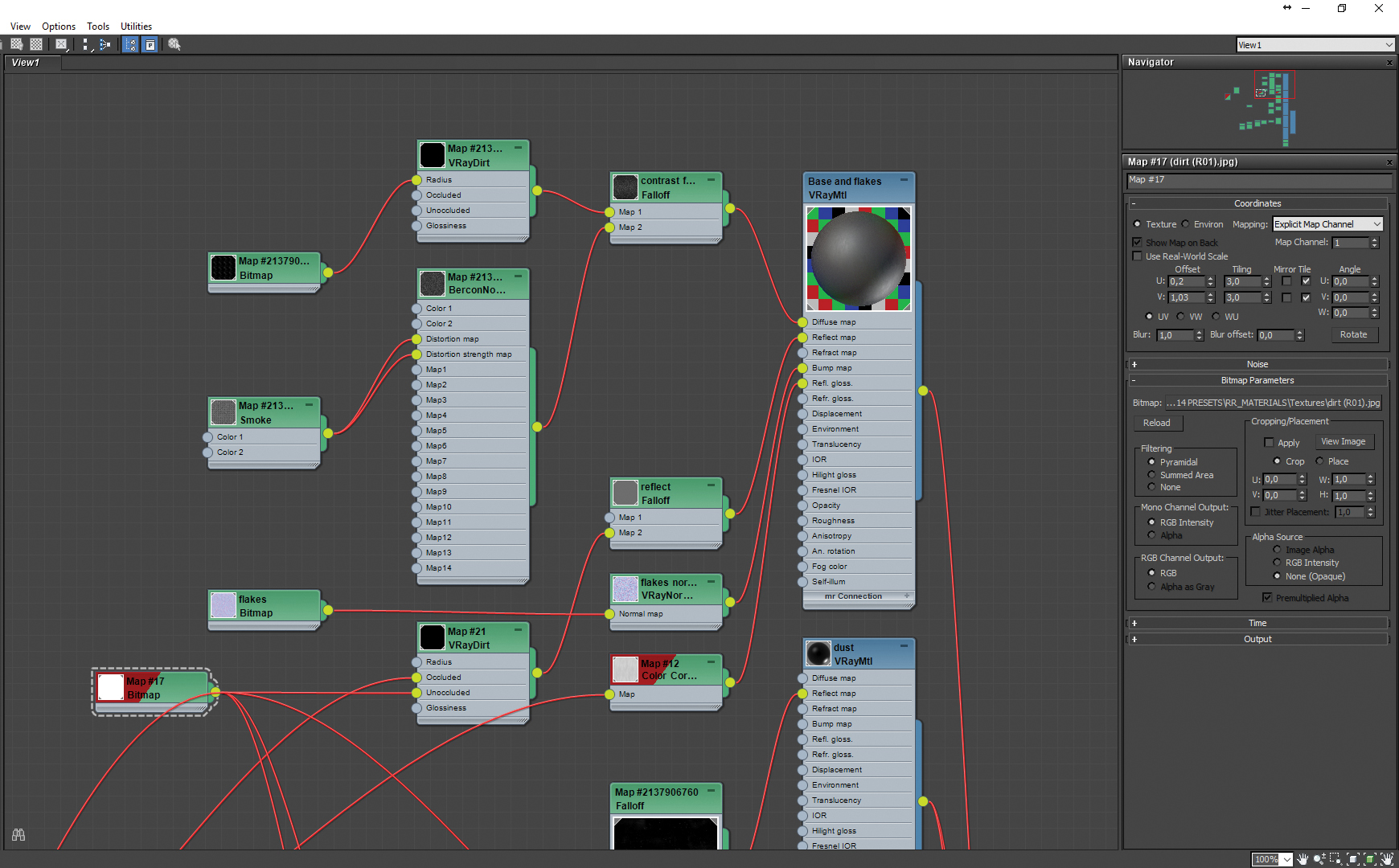The image size is (1399, 868).
Task: Switch to the View1 tab
Action: (x=32, y=63)
